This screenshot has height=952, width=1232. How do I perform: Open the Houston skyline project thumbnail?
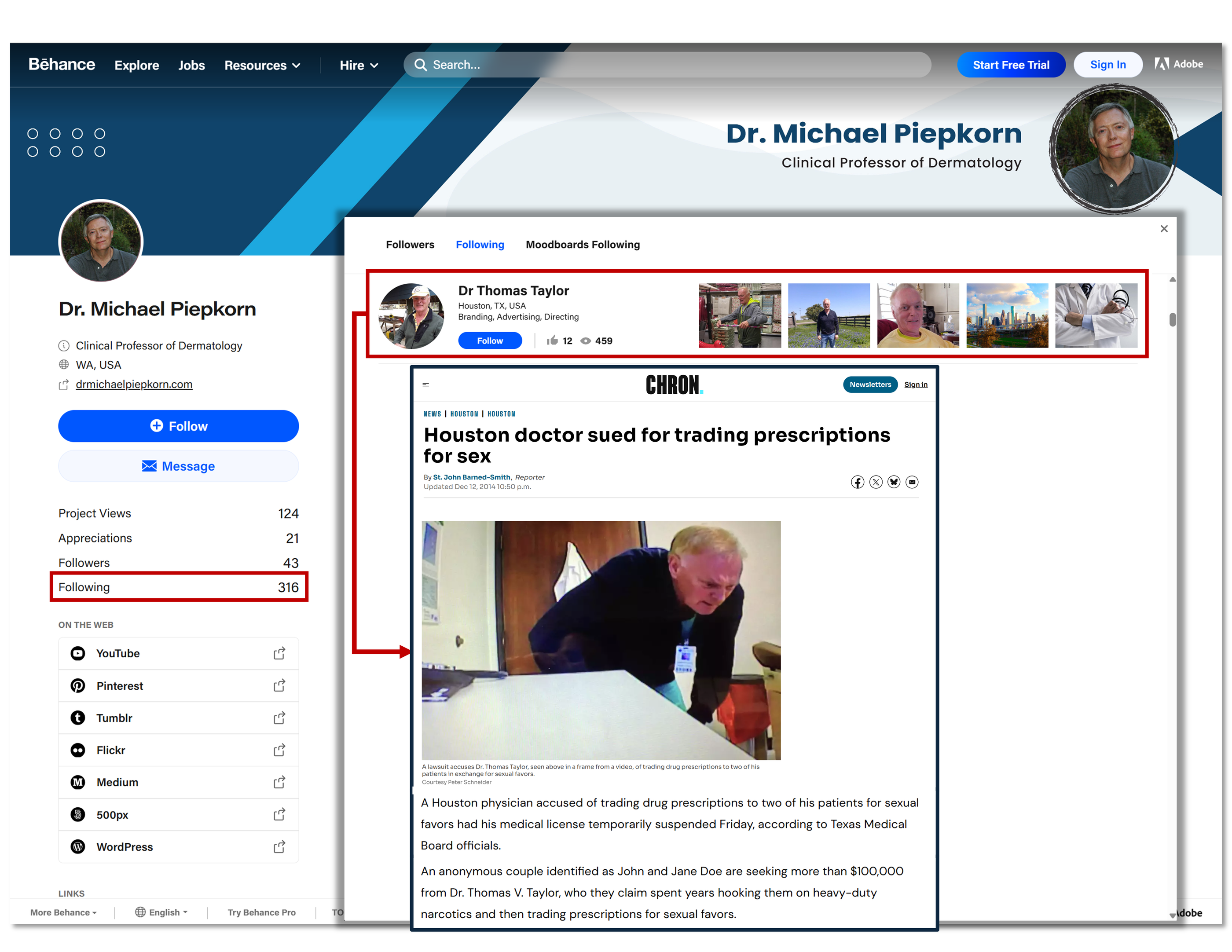click(1007, 315)
